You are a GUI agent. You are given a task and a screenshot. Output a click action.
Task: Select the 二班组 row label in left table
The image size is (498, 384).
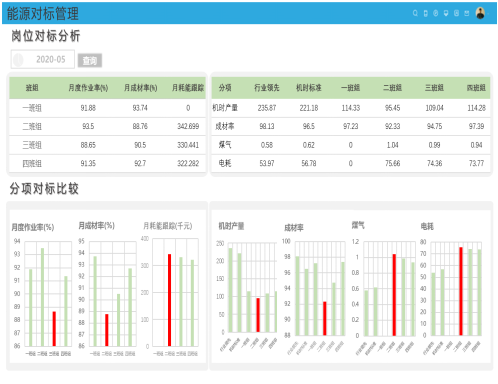point(32,126)
